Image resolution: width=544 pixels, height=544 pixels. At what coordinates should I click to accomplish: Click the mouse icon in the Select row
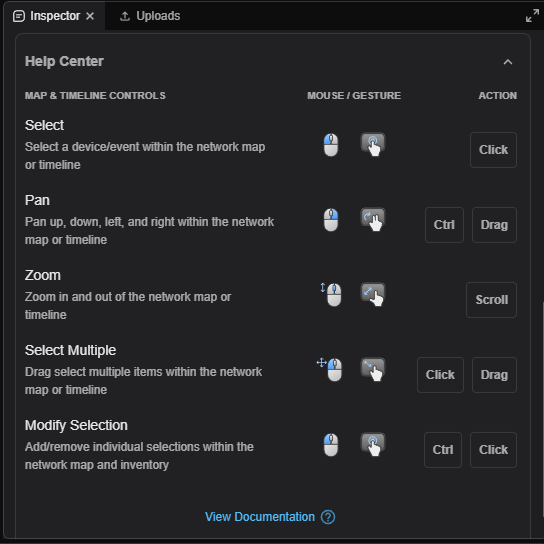(x=331, y=145)
